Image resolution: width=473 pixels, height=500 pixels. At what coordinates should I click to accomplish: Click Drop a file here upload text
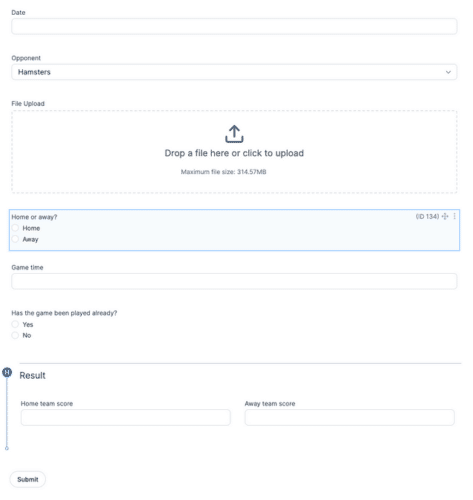pos(234,153)
